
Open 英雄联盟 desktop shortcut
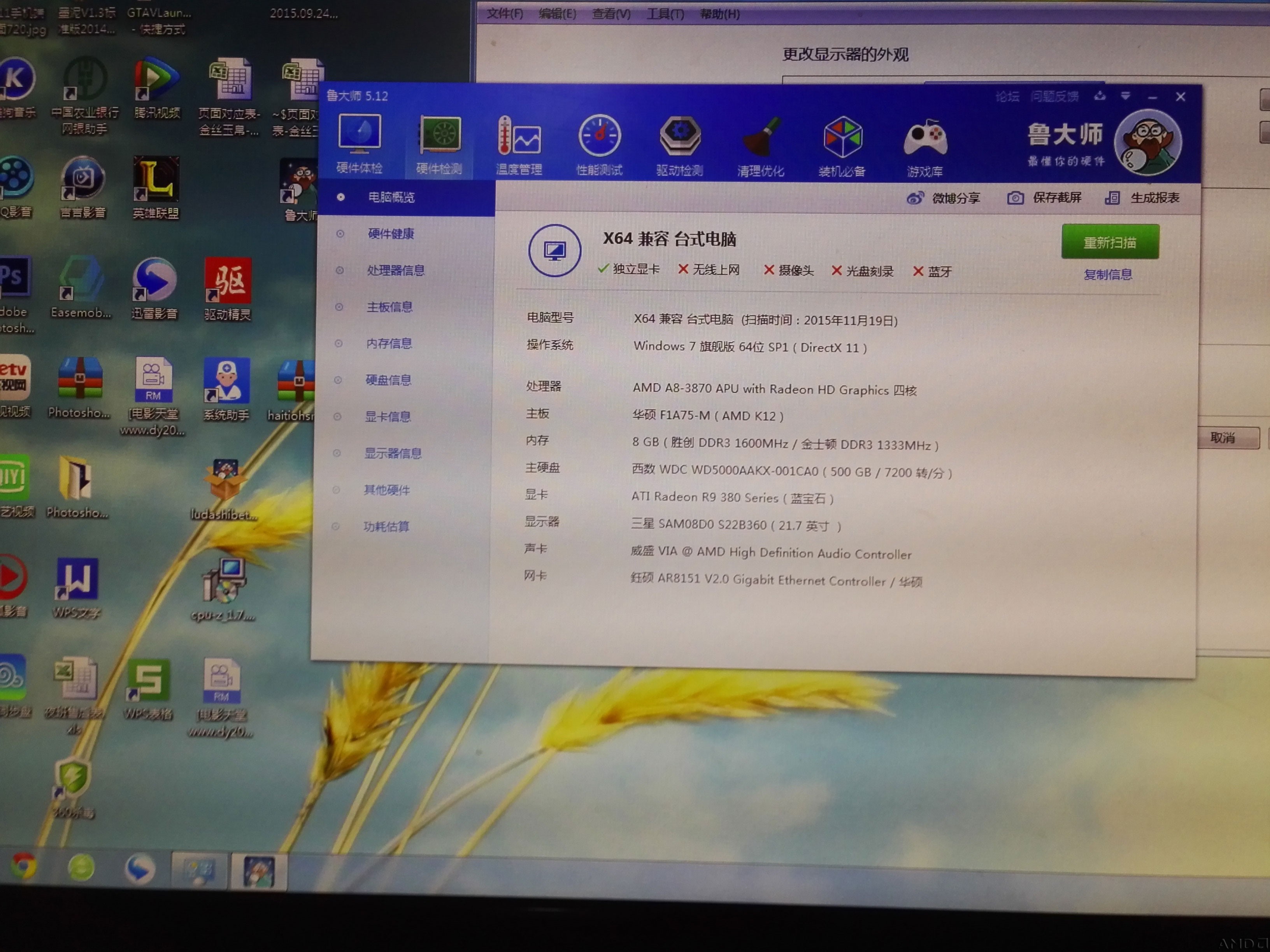click(156, 188)
